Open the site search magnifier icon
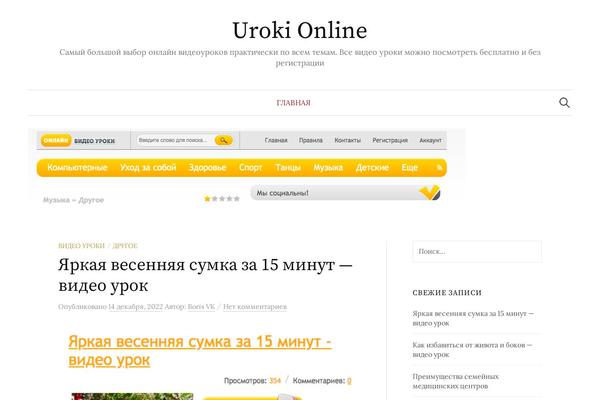This screenshot has height=400, width=600. [x=564, y=103]
